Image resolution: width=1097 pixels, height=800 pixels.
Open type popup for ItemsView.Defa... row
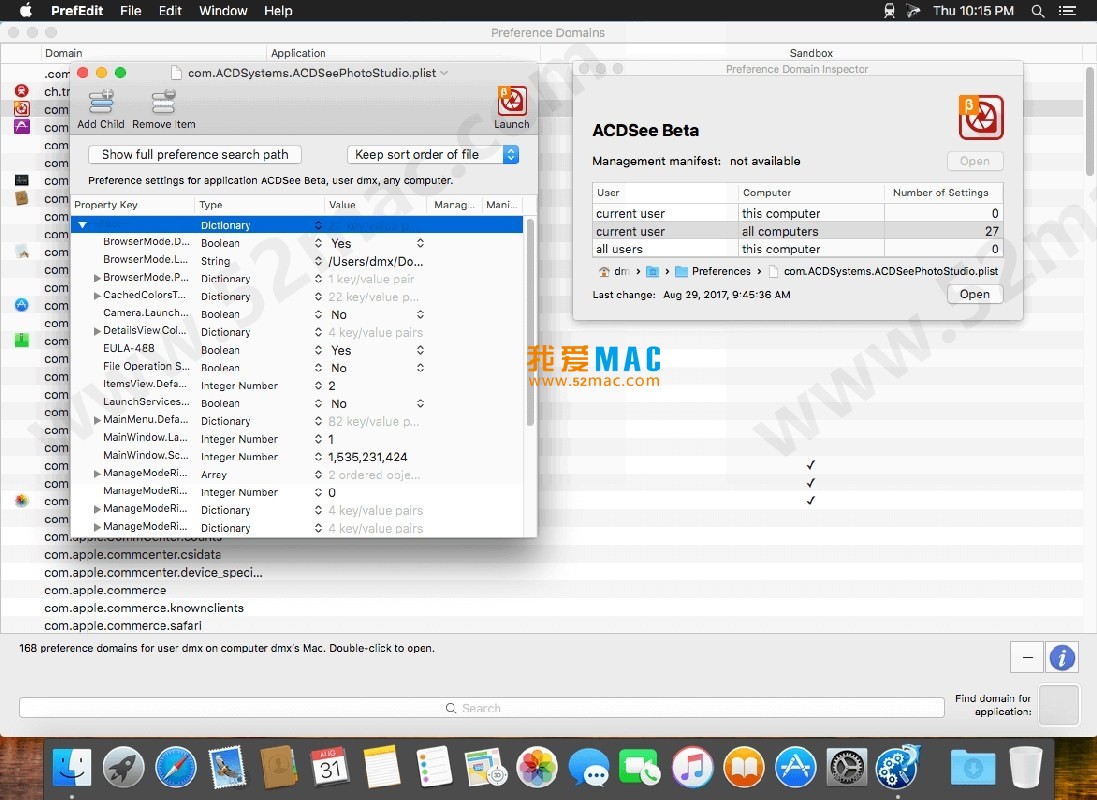pos(318,386)
